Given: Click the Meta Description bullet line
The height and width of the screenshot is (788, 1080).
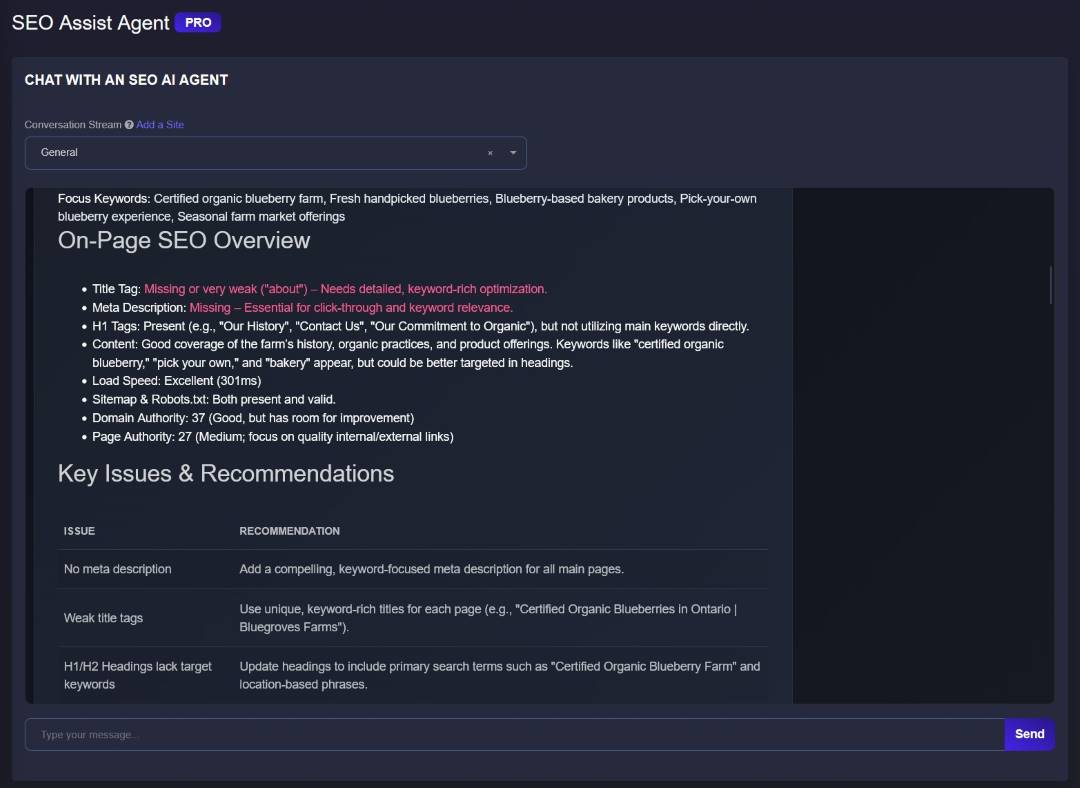Looking at the screenshot, I should pyautogui.click(x=302, y=308).
